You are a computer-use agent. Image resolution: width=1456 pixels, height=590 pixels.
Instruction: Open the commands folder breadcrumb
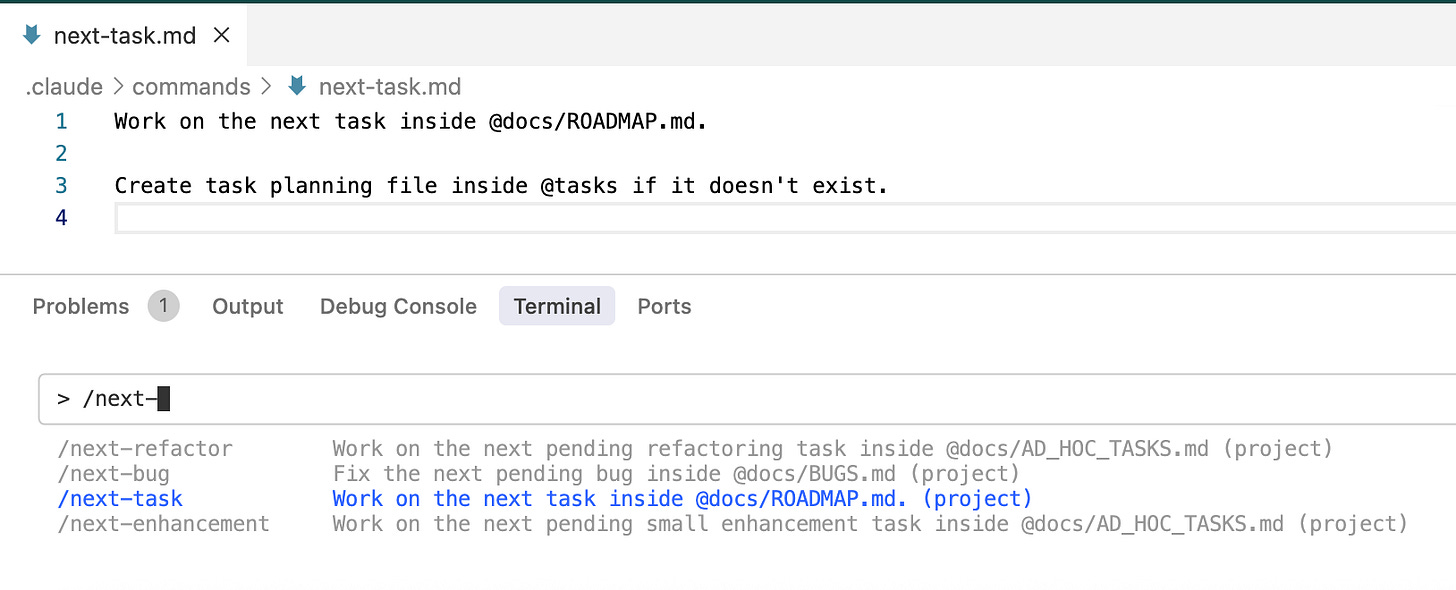point(191,86)
